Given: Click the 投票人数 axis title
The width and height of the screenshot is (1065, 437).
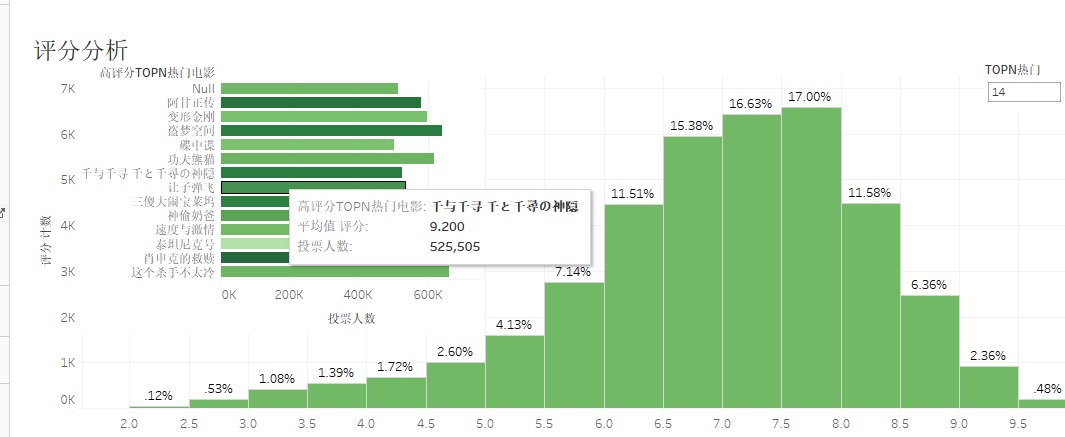Looking at the screenshot, I should pyautogui.click(x=353, y=318).
